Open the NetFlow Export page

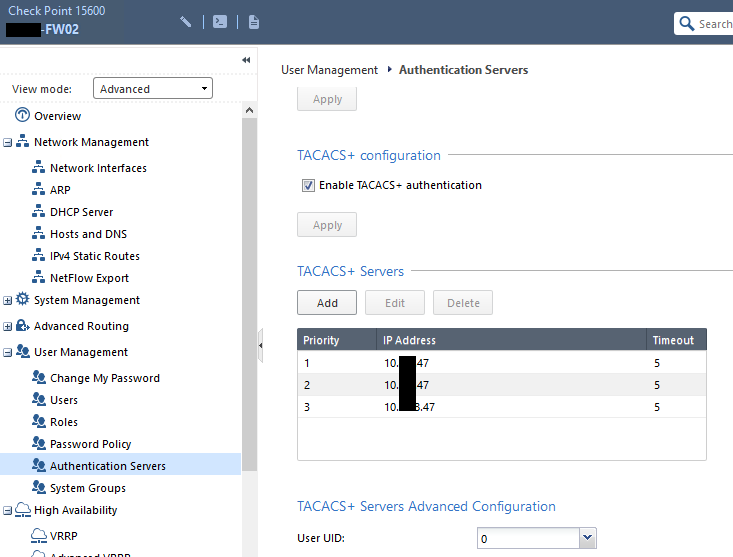[89, 278]
